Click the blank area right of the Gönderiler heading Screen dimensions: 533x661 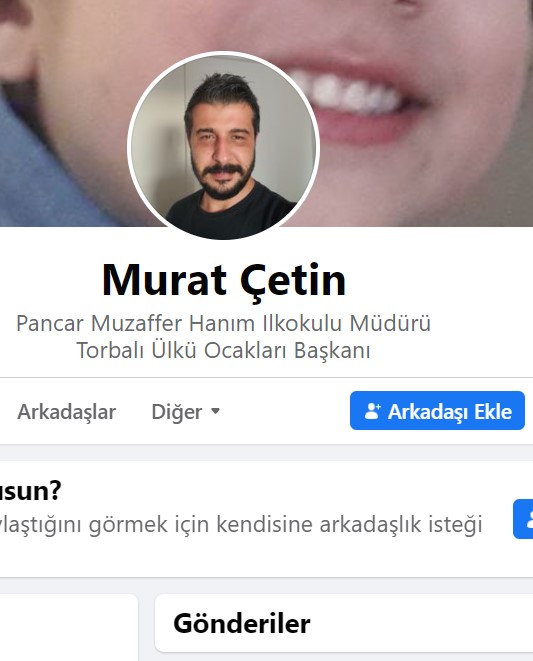pyautogui.click(x=422, y=623)
